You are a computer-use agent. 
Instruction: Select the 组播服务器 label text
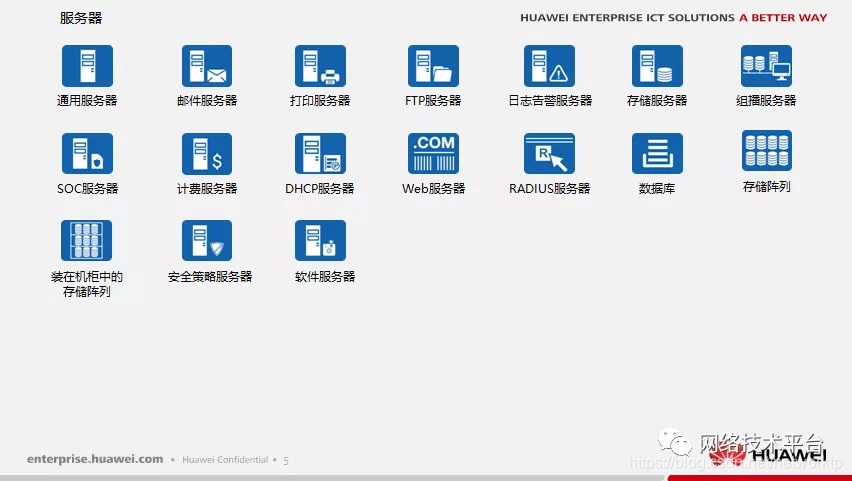pyautogui.click(x=766, y=101)
